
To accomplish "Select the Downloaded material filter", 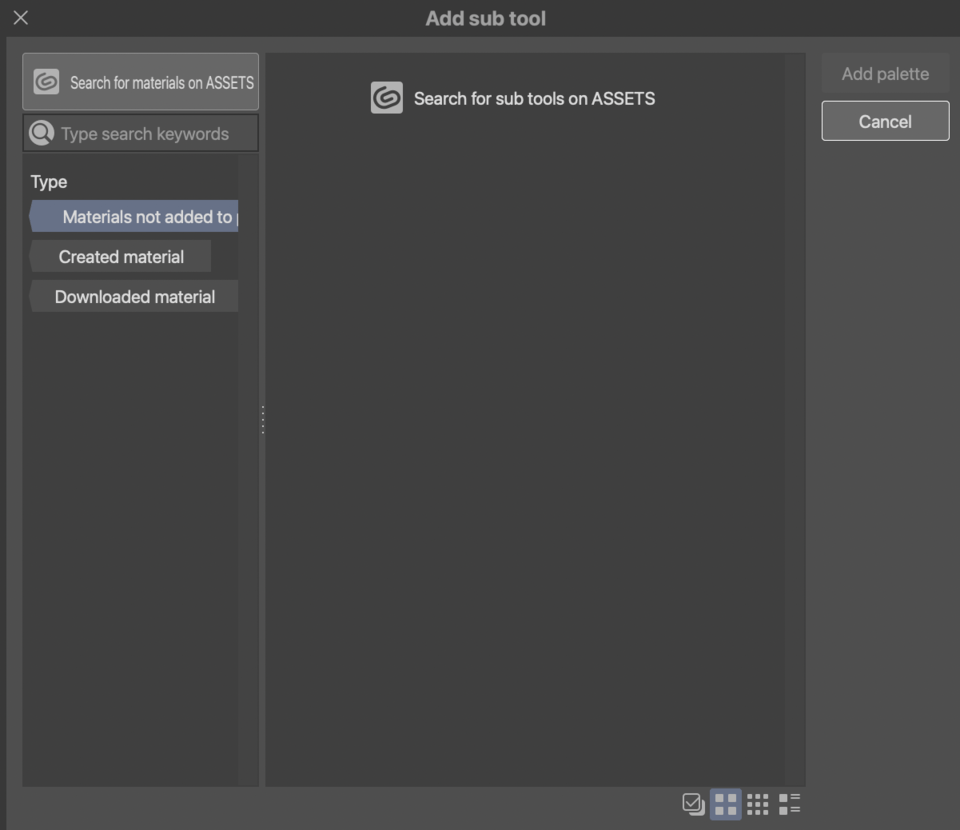I will [133, 297].
